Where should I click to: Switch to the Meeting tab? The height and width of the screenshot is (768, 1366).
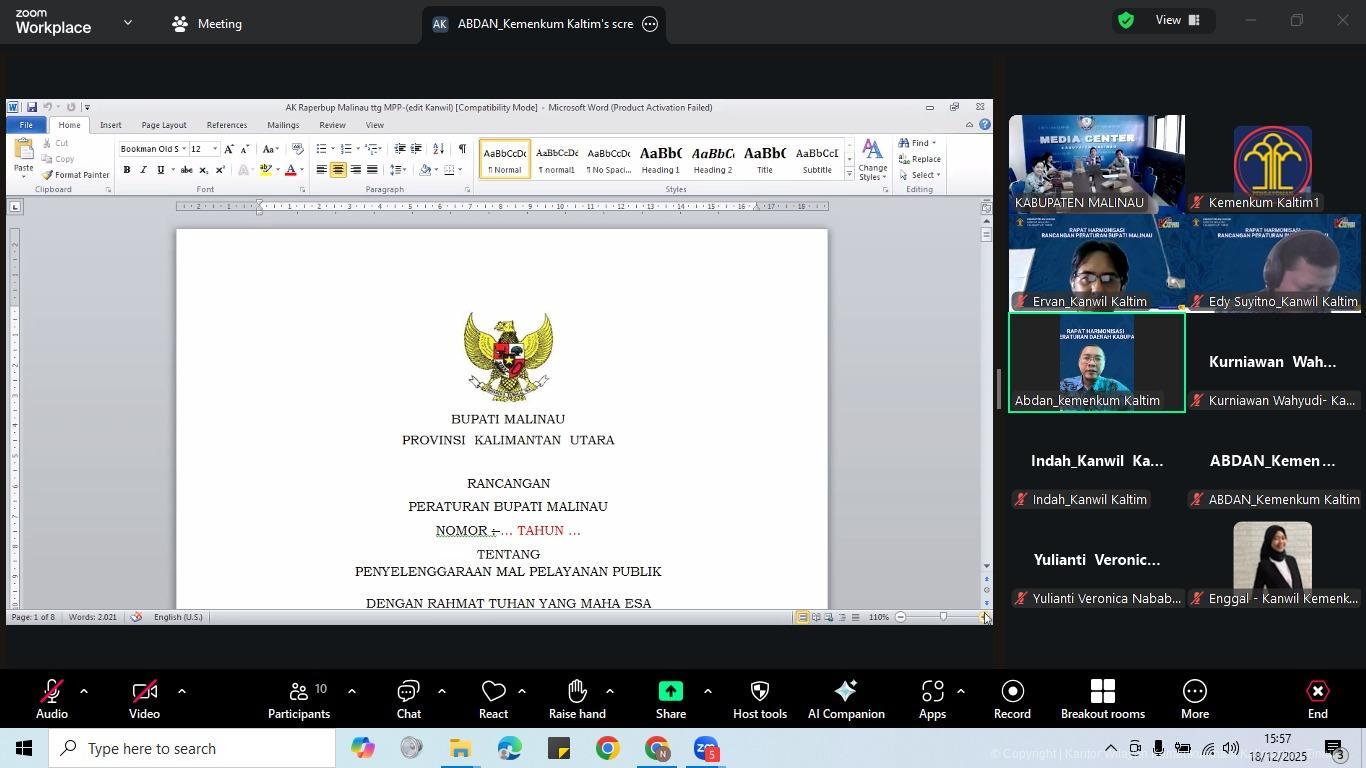pos(207,24)
